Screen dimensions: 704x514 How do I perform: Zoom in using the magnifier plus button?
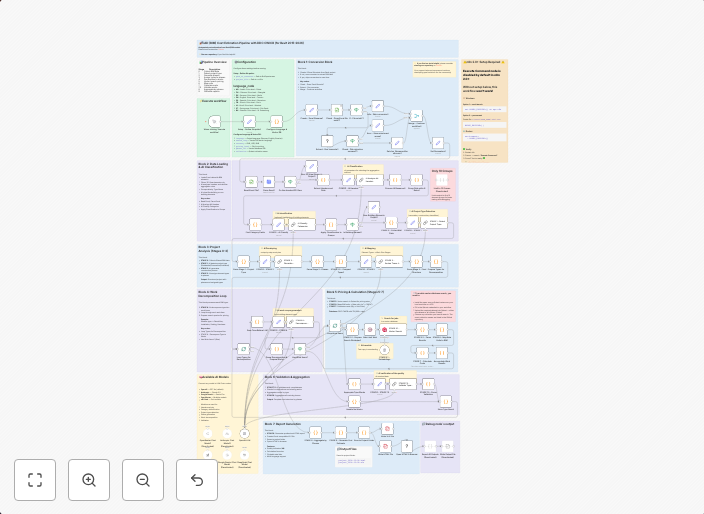point(89,480)
